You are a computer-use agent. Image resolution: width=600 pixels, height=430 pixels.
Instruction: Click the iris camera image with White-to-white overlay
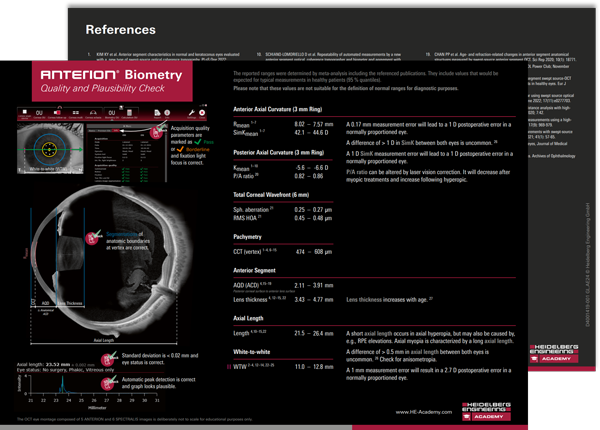[50, 148]
